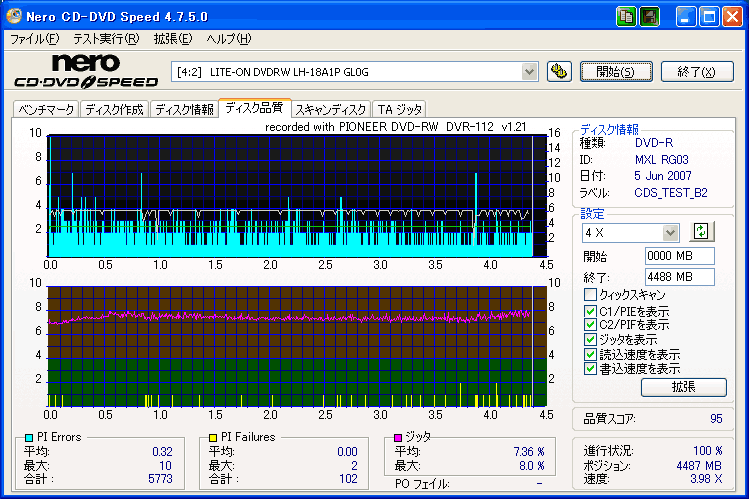749x499 pixels.
Task: Click the save screenshot floppy icon
Action: click(x=649, y=17)
